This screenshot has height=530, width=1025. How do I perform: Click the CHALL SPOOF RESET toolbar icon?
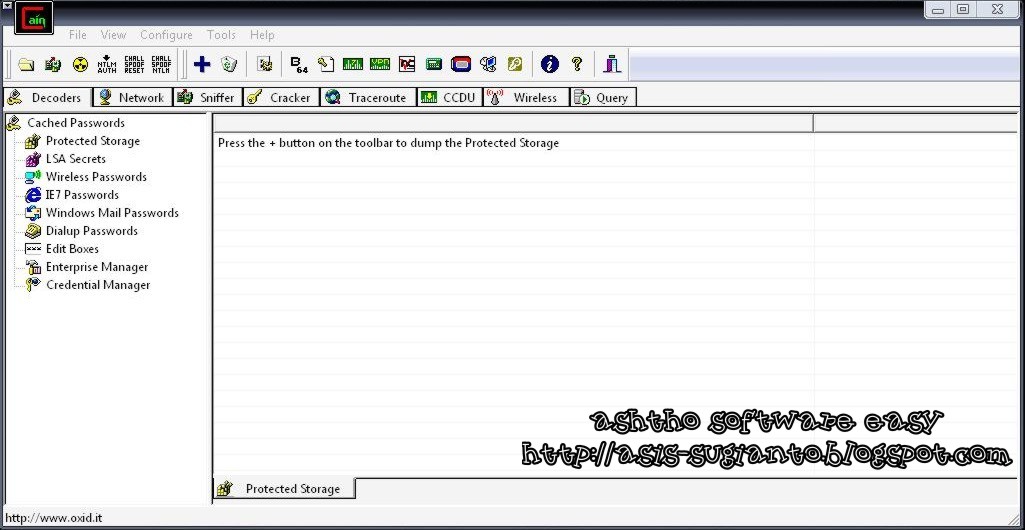(134, 64)
